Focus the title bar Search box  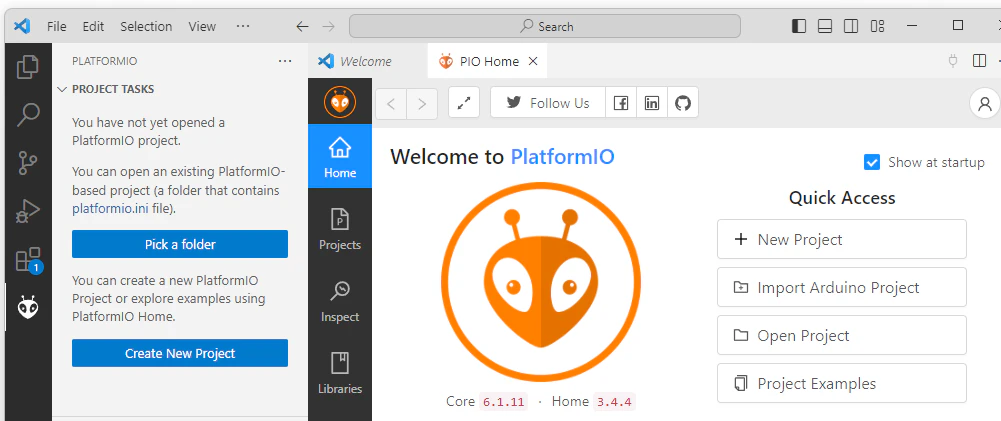[x=545, y=26]
